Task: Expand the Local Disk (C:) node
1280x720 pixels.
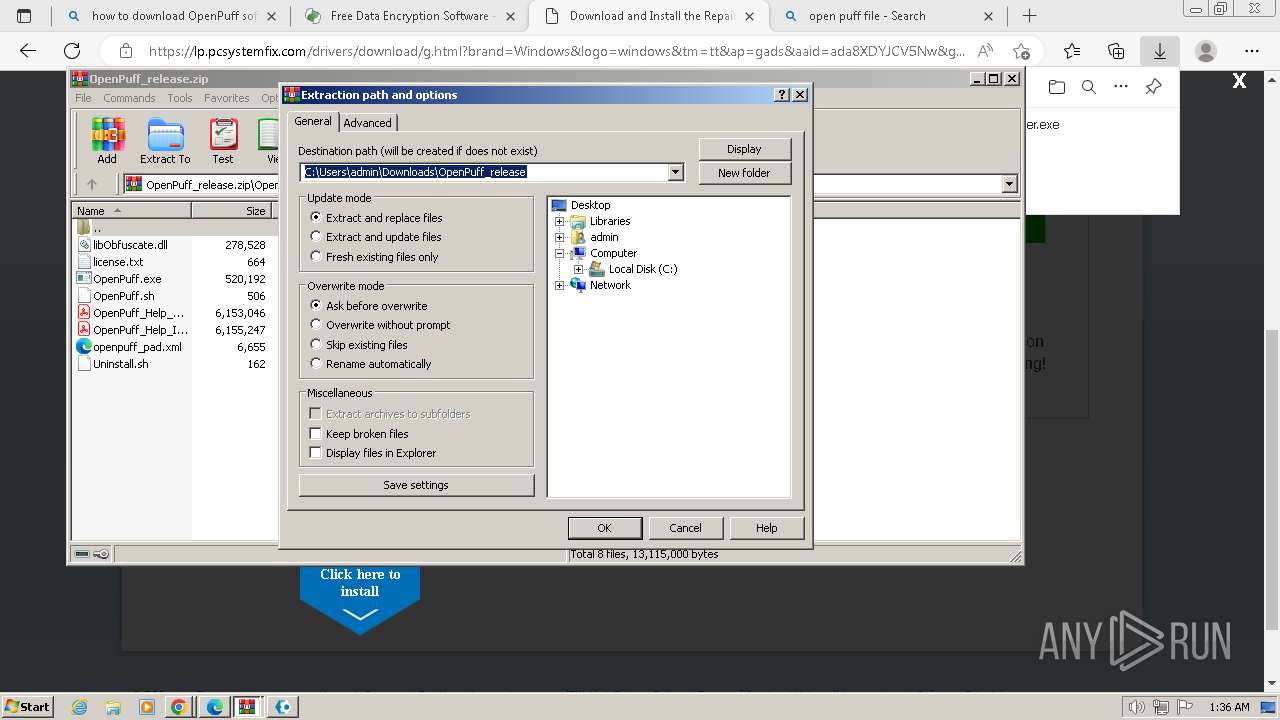Action: click(578, 269)
